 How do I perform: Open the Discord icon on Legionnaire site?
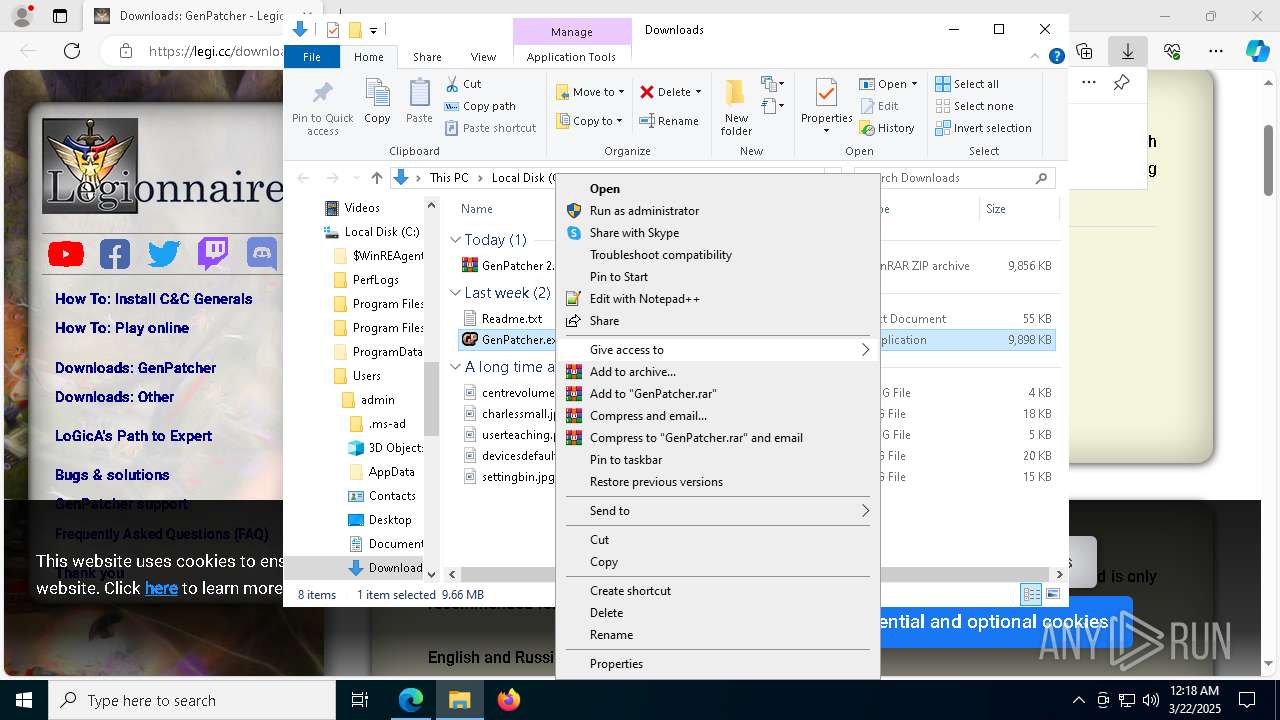point(262,254)
